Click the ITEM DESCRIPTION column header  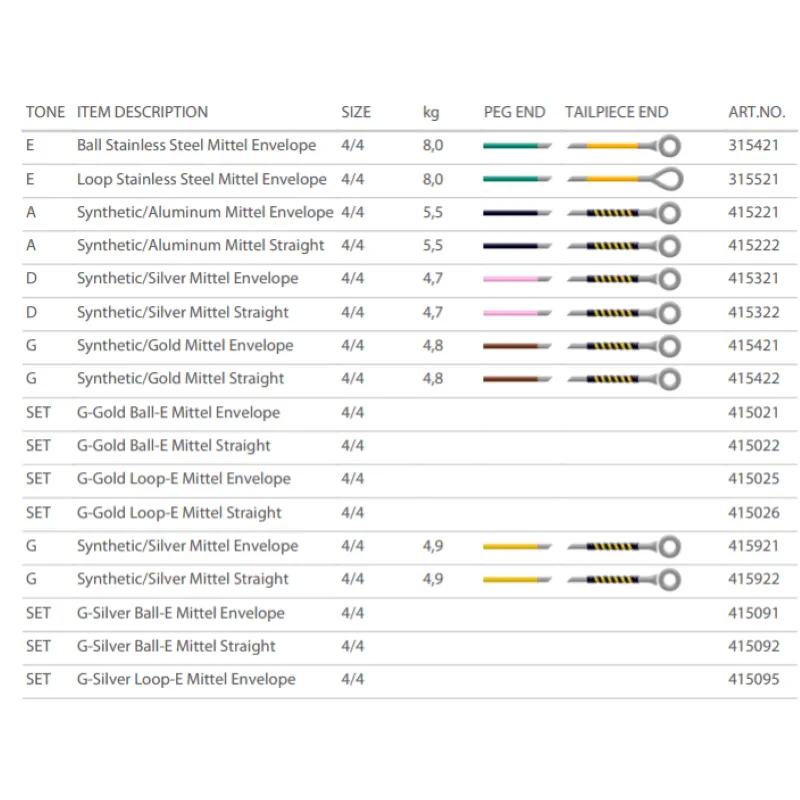pos(142,112)
